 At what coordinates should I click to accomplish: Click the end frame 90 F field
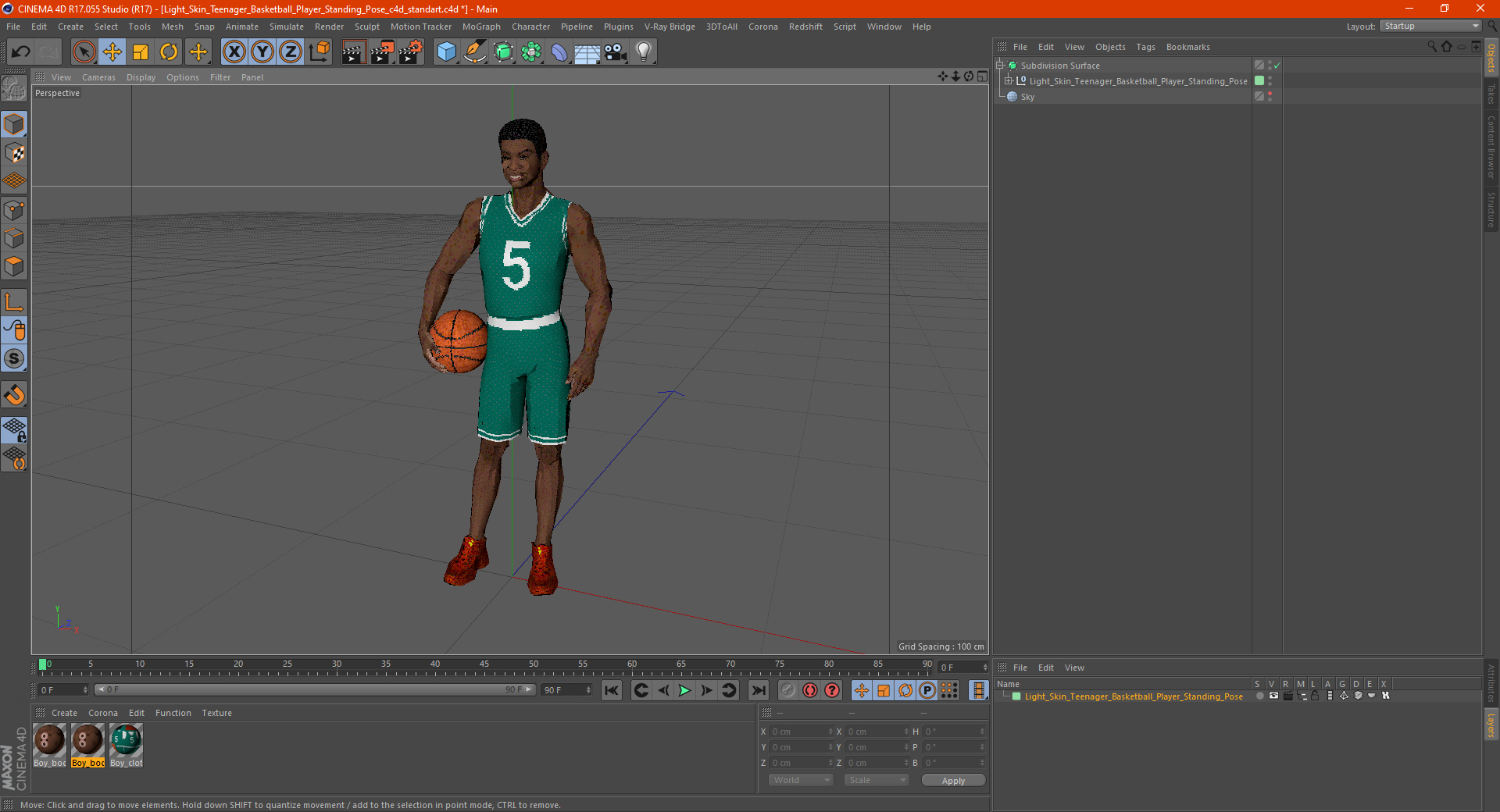click(567, 690)
